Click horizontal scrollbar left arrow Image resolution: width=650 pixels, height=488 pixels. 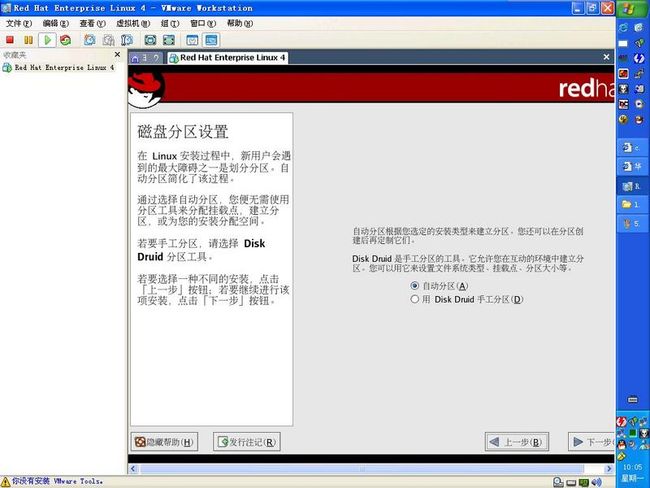coord(133,469)
